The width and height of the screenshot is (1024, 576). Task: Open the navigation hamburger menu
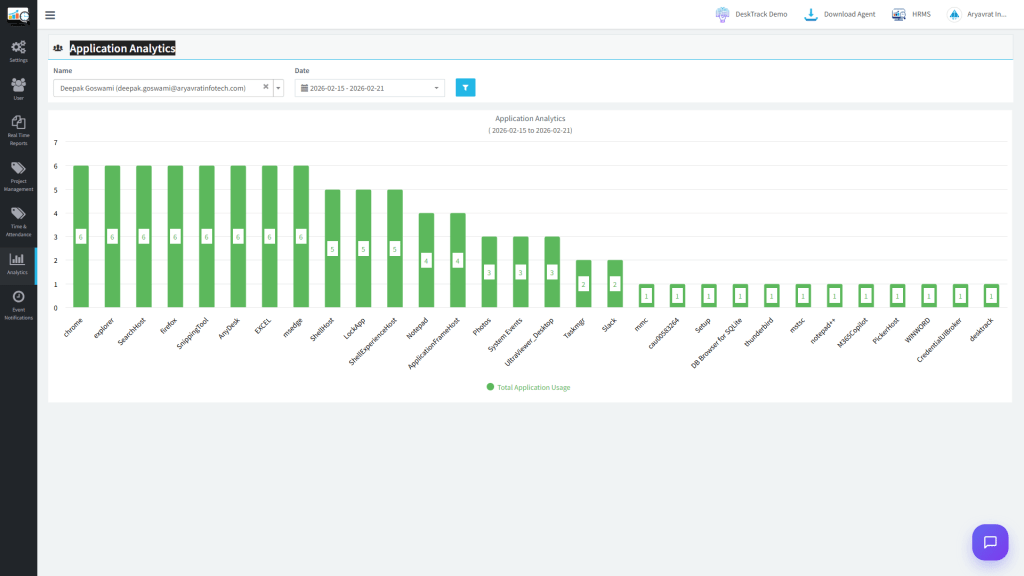[x=48, y=14]
